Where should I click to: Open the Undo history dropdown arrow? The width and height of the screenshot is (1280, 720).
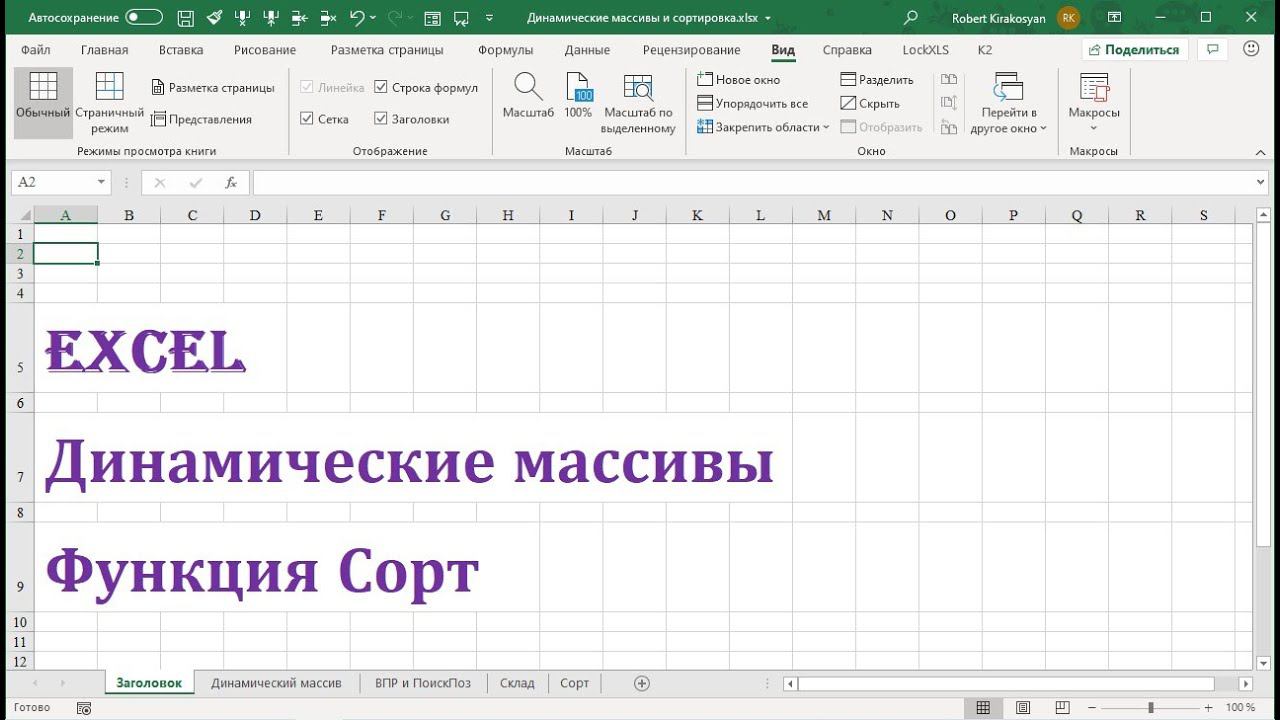(373, 18)
